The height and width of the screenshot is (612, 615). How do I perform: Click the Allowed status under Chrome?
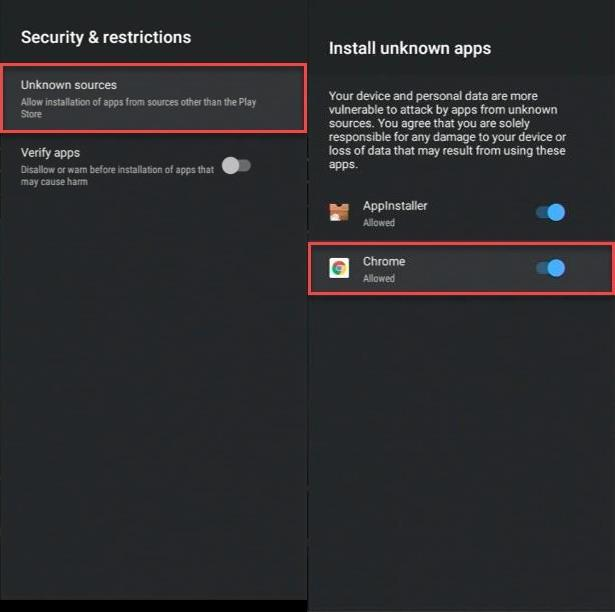[379, 279]
